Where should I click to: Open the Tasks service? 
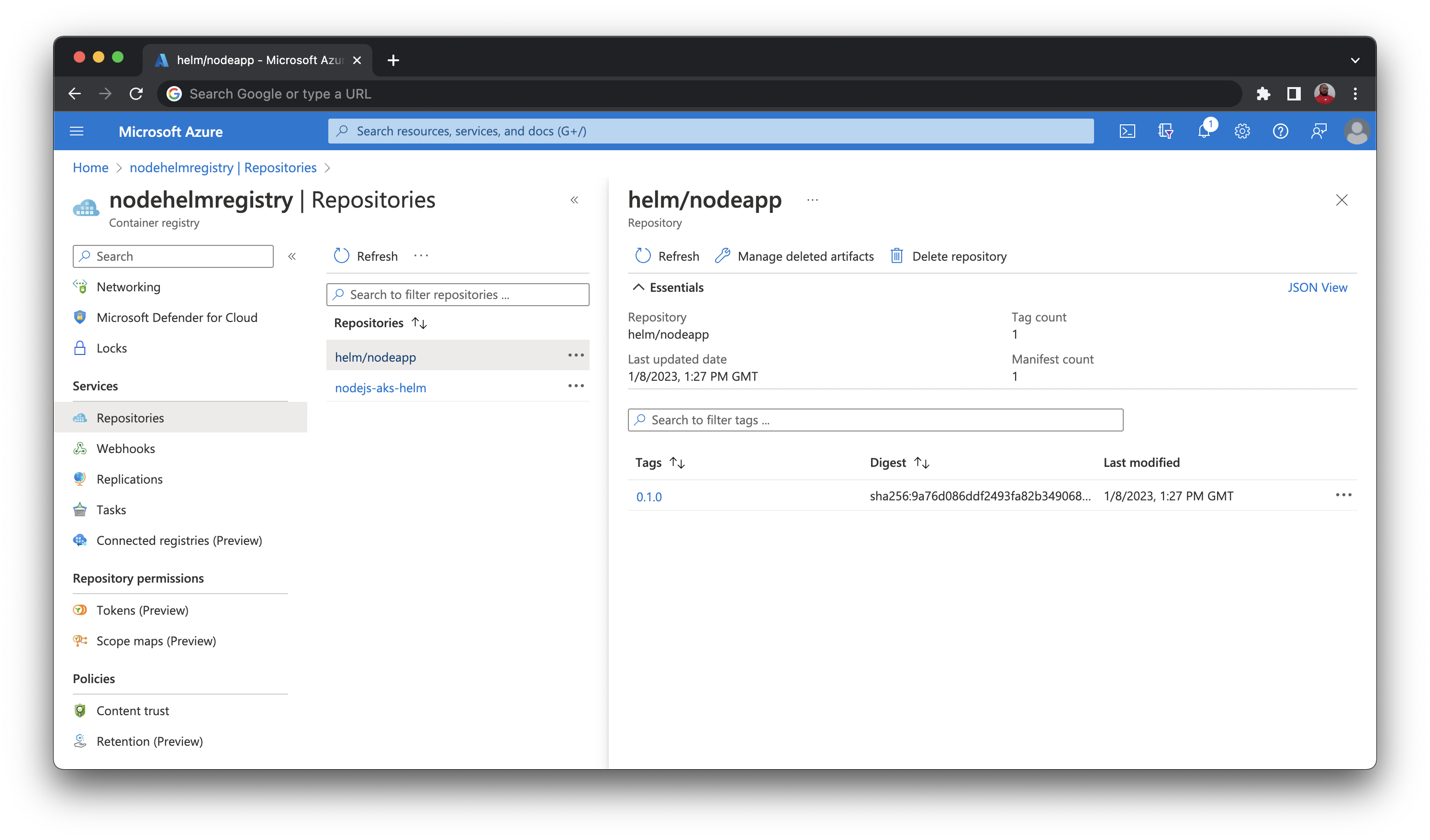coord(111,509)
